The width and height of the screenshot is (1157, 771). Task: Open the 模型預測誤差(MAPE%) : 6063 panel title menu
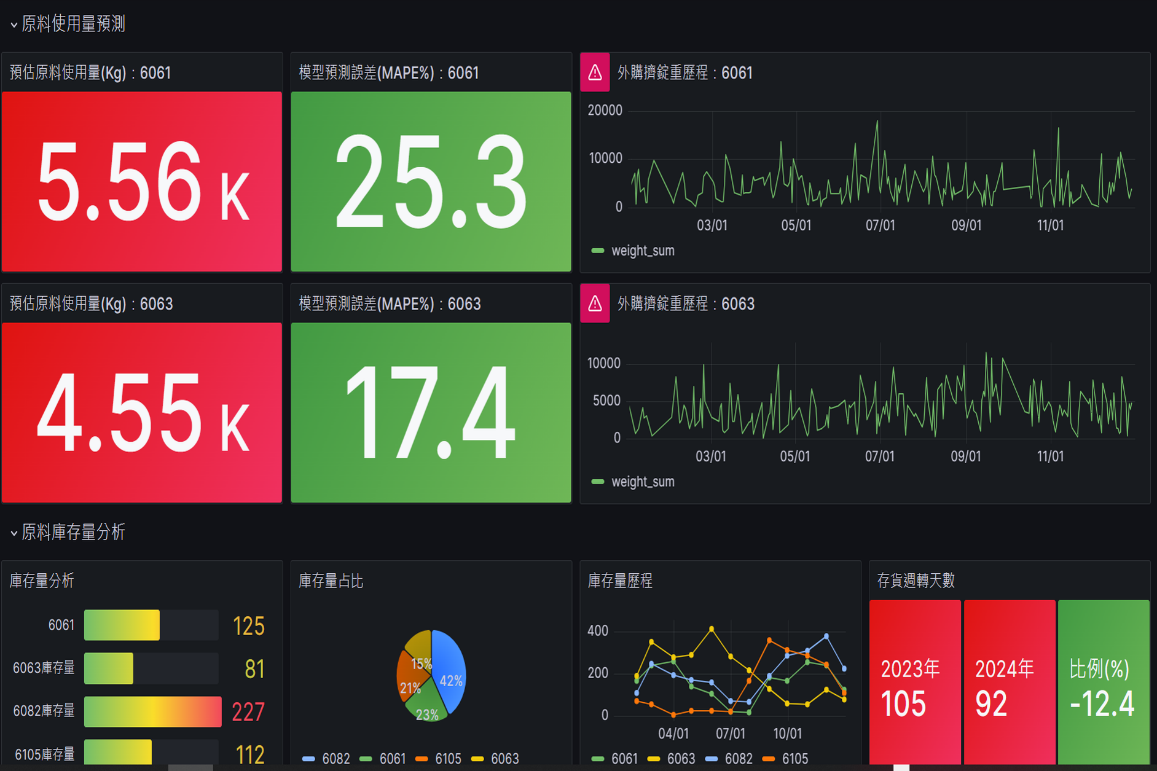coord(390,304)
